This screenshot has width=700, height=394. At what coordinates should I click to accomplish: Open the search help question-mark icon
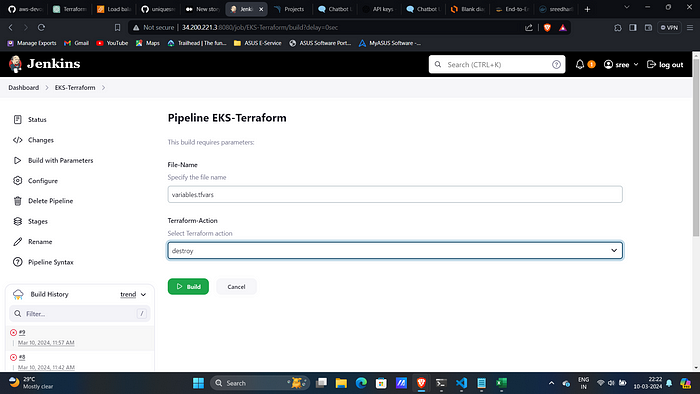coord(556,64)
